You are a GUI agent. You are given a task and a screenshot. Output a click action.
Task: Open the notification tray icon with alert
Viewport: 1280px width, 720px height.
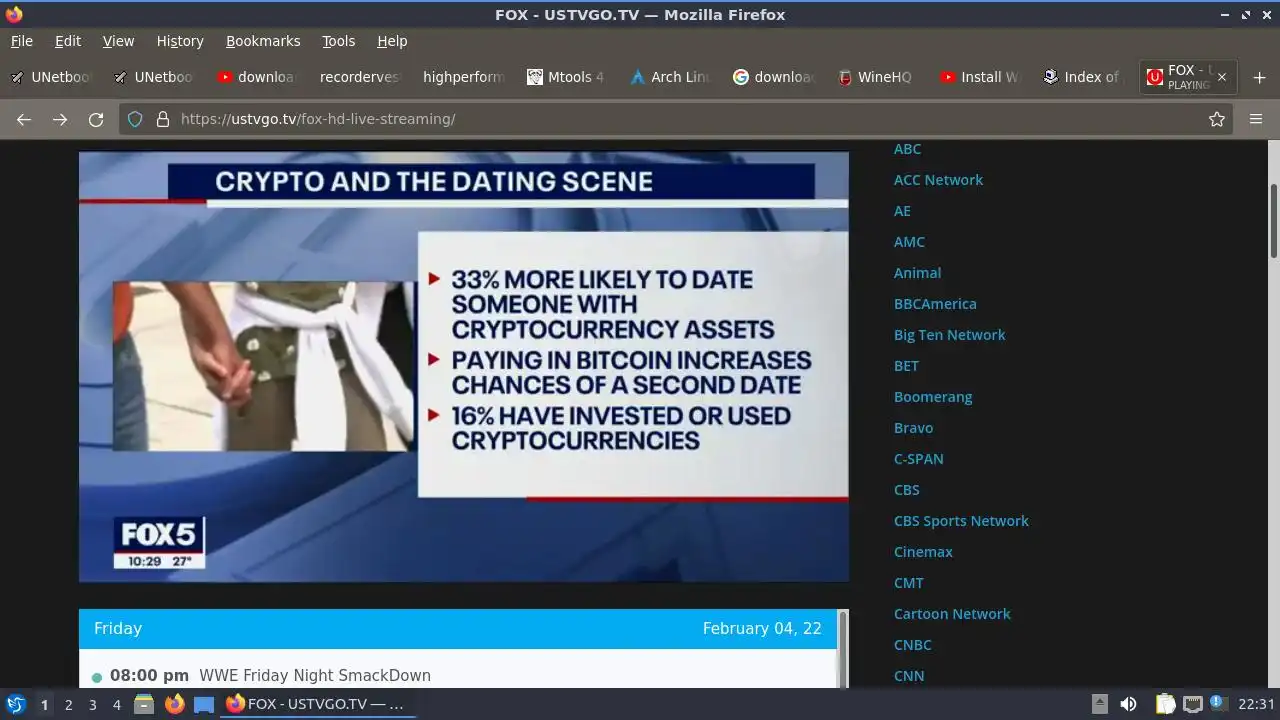coord(1218,703)
